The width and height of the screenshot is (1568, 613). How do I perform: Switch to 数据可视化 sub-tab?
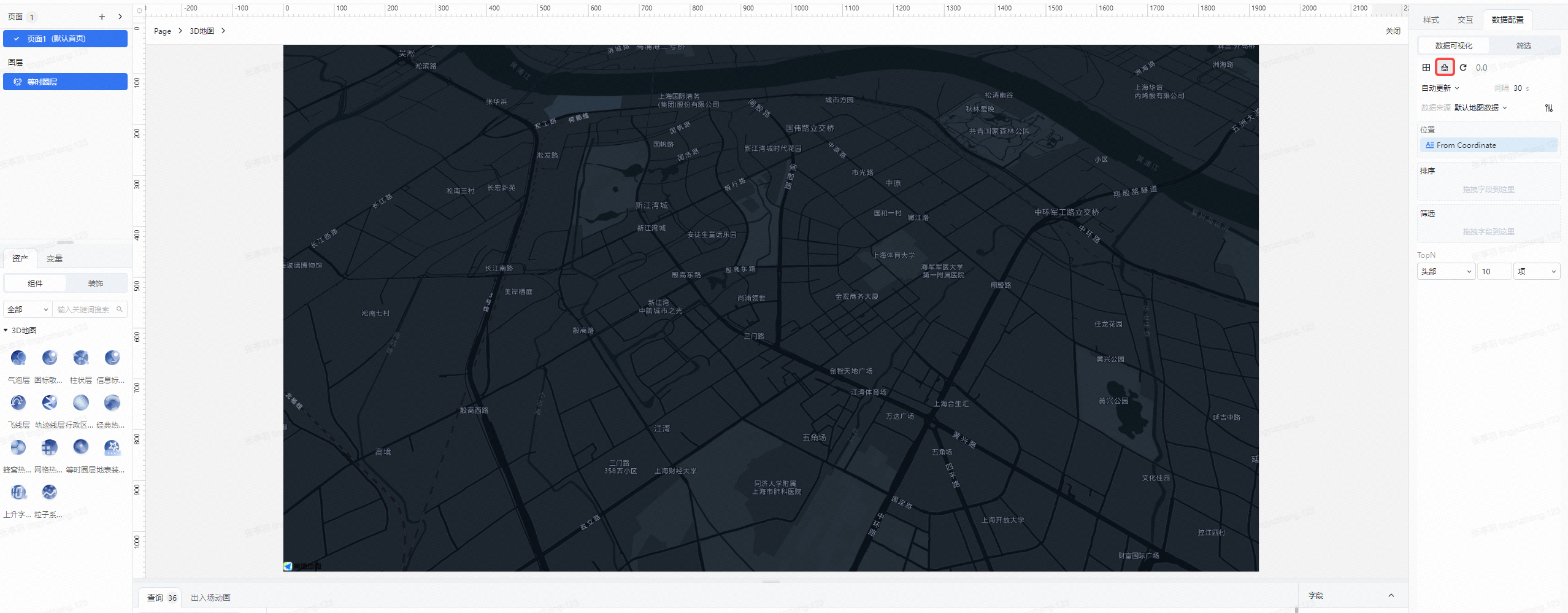click(x=1454, y=46)
